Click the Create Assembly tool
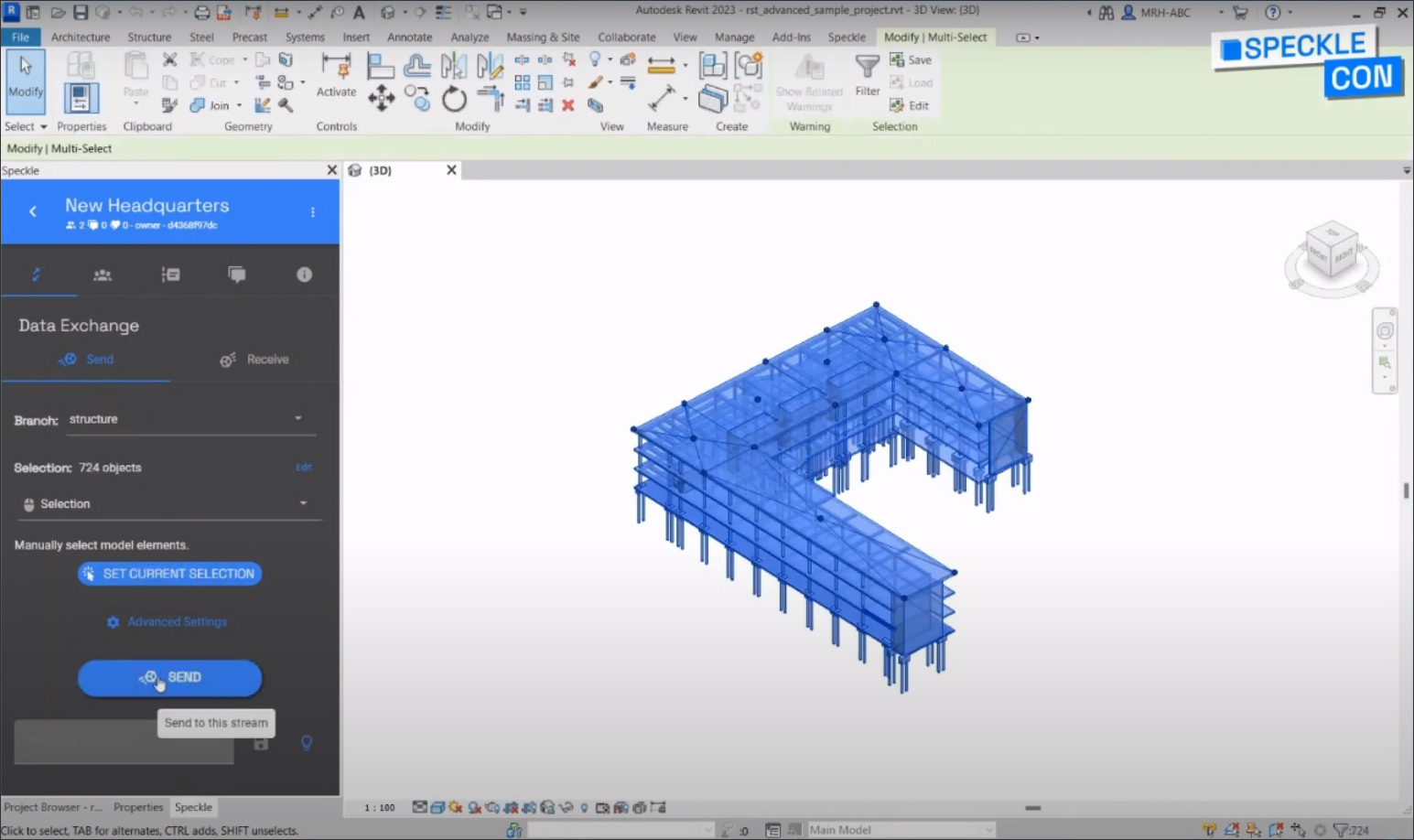The image size is (1414, 840). click(x=713, y=66)
